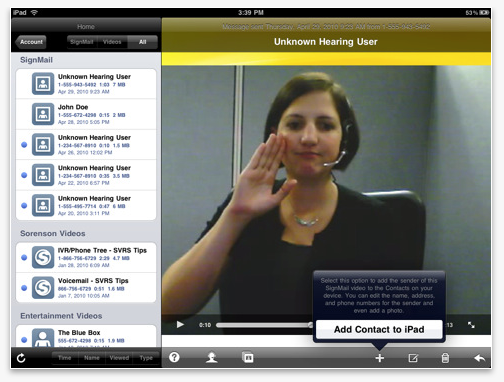This screenshot has width=504, height=382.
Task: Tap the compose reply icon
Action: (413, 358)
